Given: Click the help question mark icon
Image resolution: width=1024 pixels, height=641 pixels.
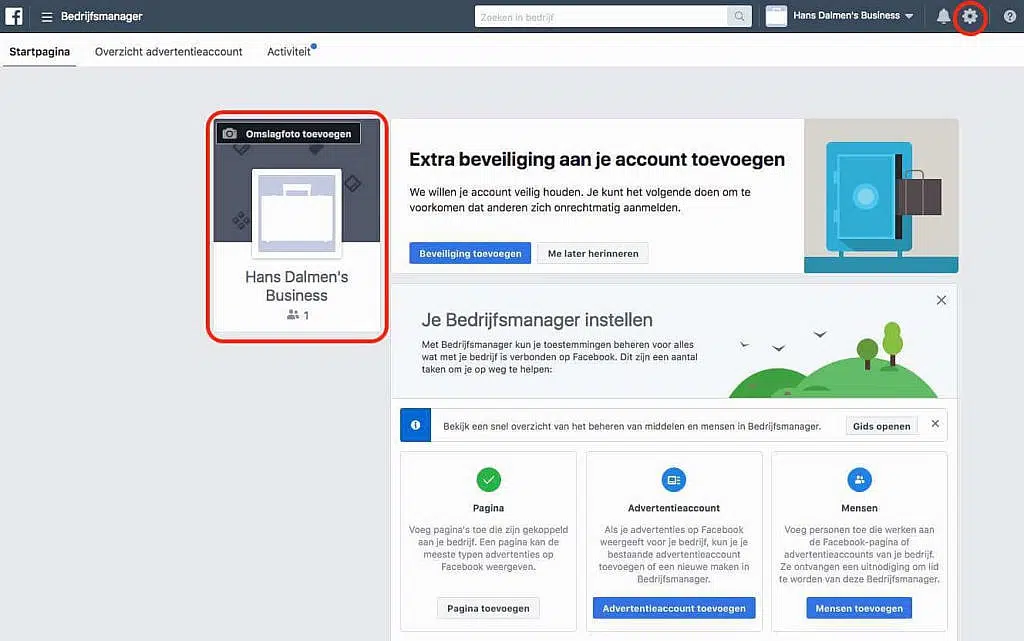Looking at the screenshot, I should (1009, 16).
